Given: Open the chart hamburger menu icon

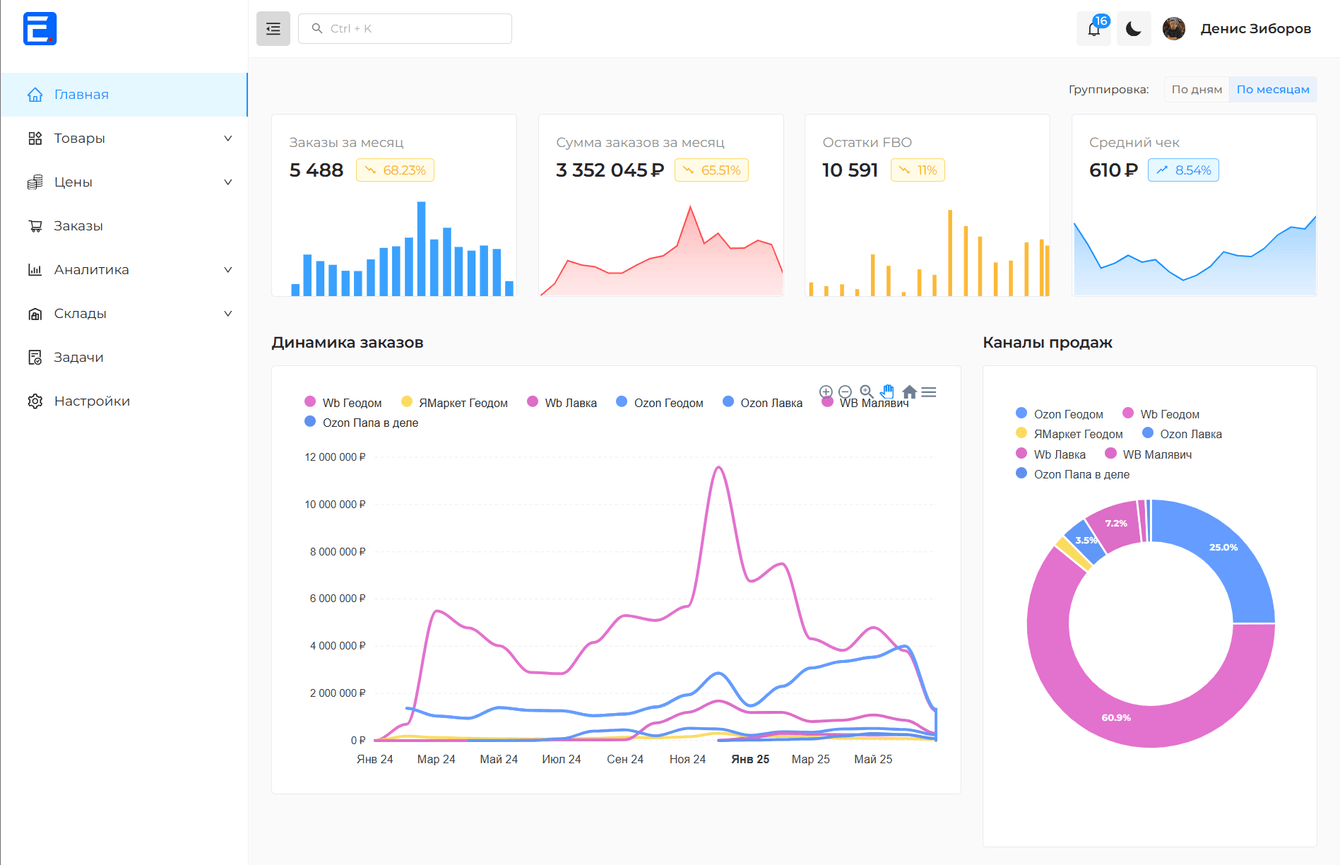Looking at the screenshot, I should [928, 391].
